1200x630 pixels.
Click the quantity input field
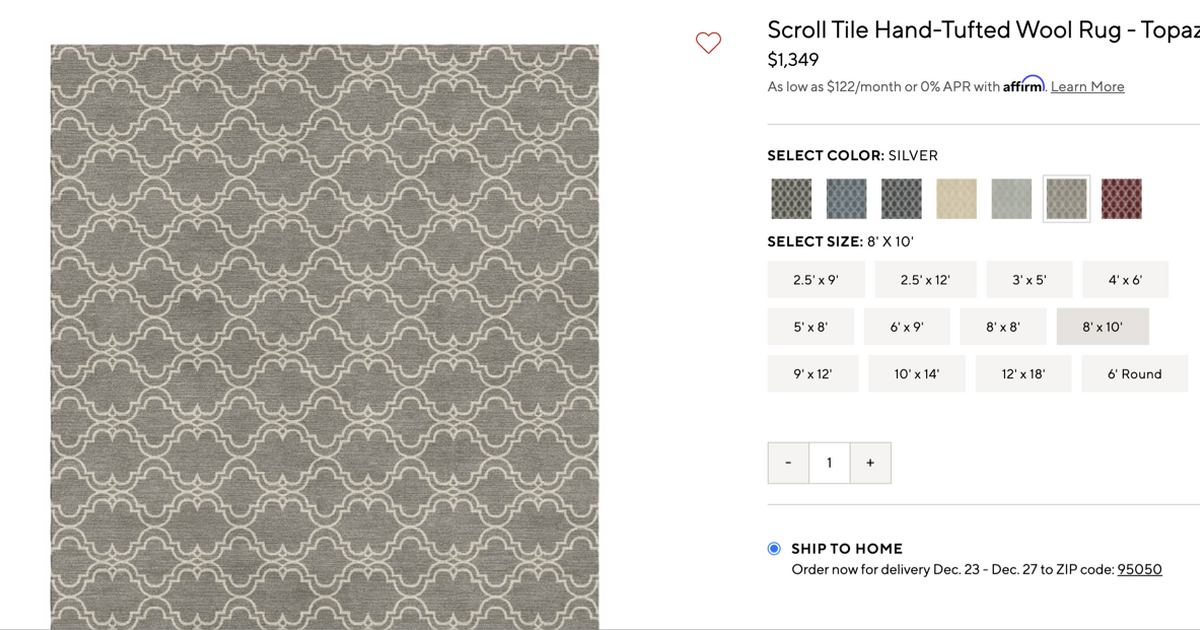click(829, 462)
